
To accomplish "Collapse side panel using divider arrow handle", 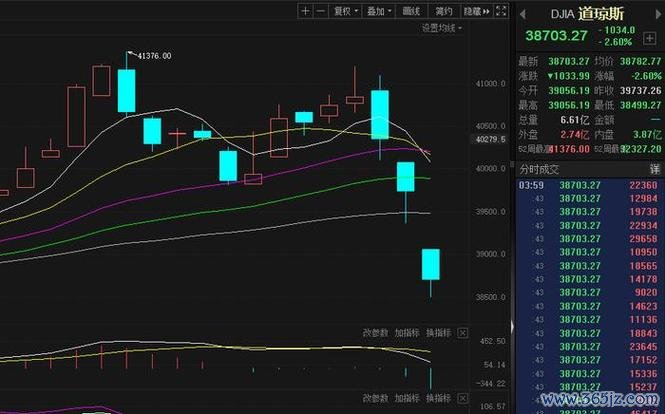I will point(513,327).
